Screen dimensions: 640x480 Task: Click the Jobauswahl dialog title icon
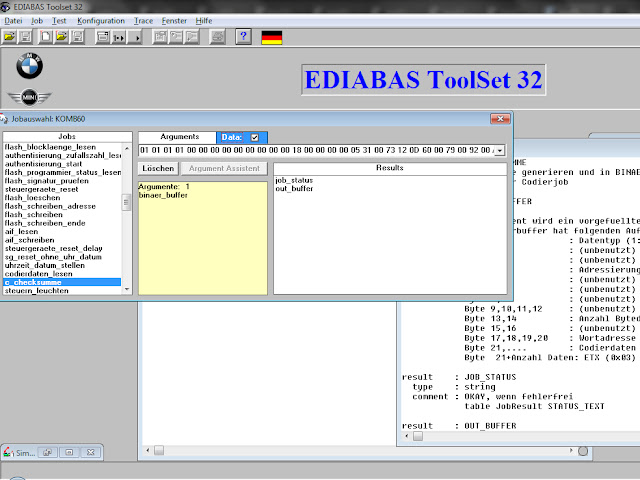(4, 119)
